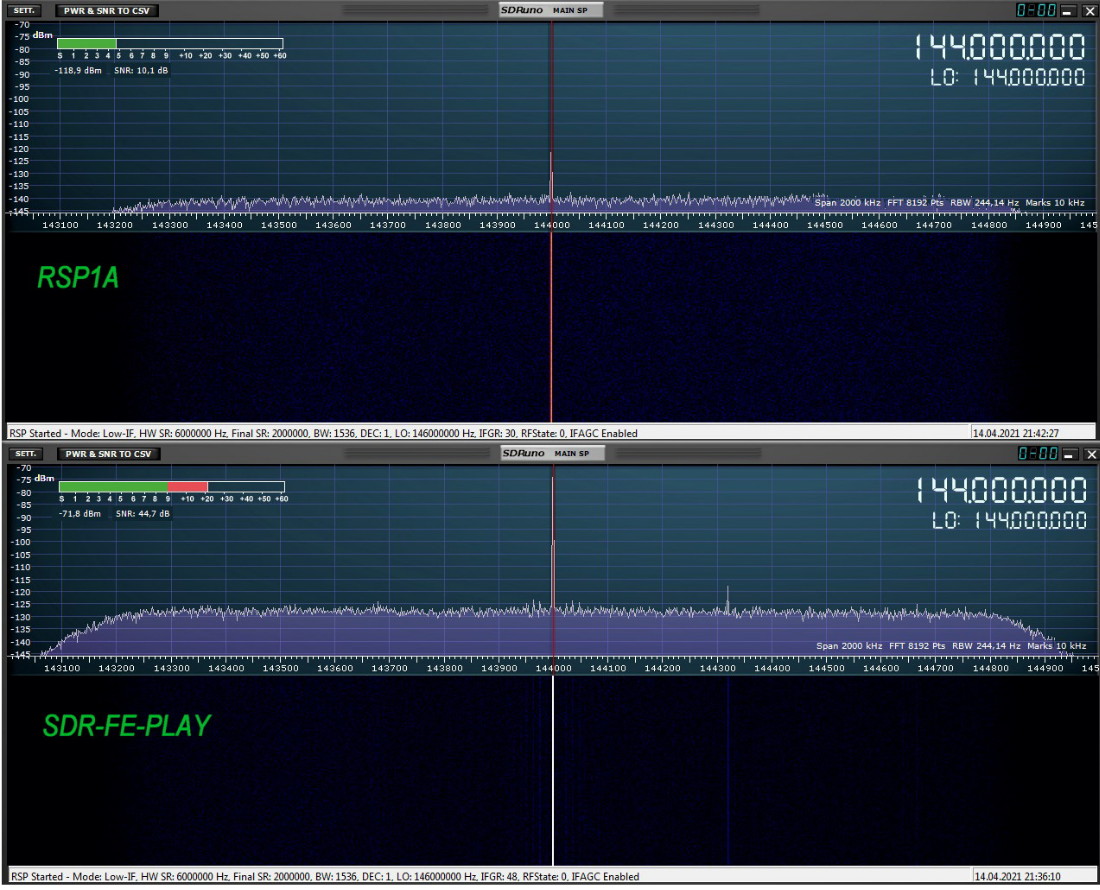The width and height of the screenshot is (1100, 890).
Task: Click PWR & SNR TO CSV in upper window
Action: (107, 11)
